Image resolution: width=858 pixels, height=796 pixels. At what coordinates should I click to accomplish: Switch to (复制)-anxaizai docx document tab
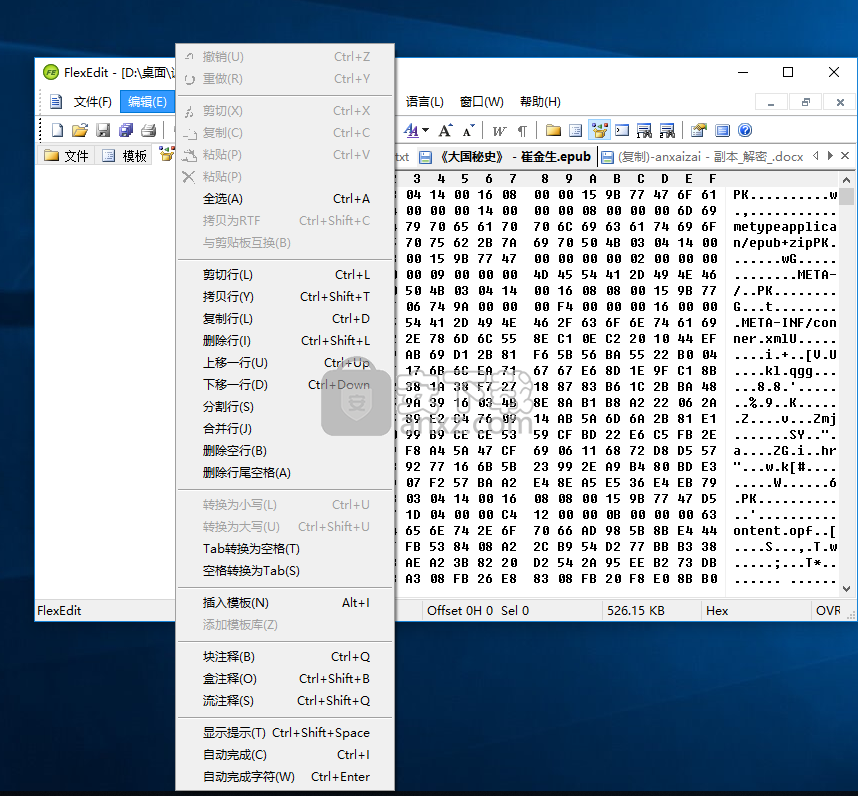tap(703, 157)
